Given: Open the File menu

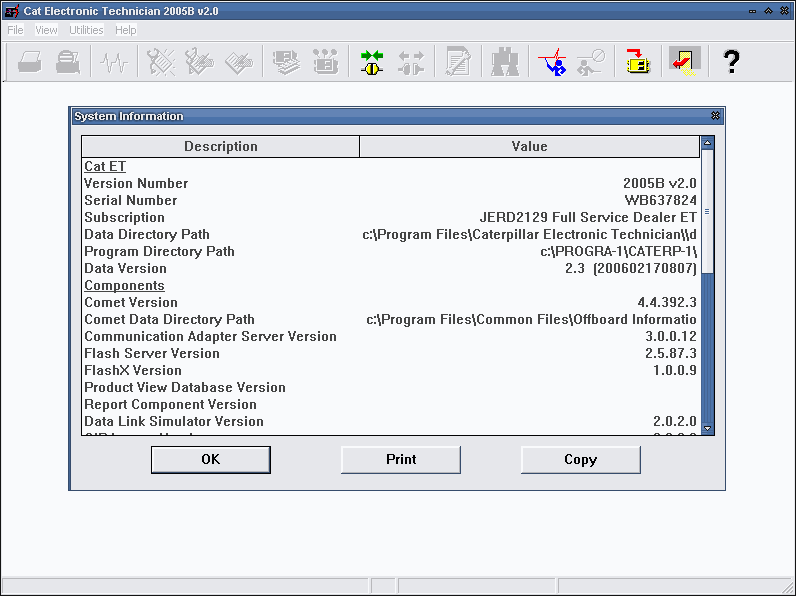Looking at the screenshot, I should click(x=15, y=30).
